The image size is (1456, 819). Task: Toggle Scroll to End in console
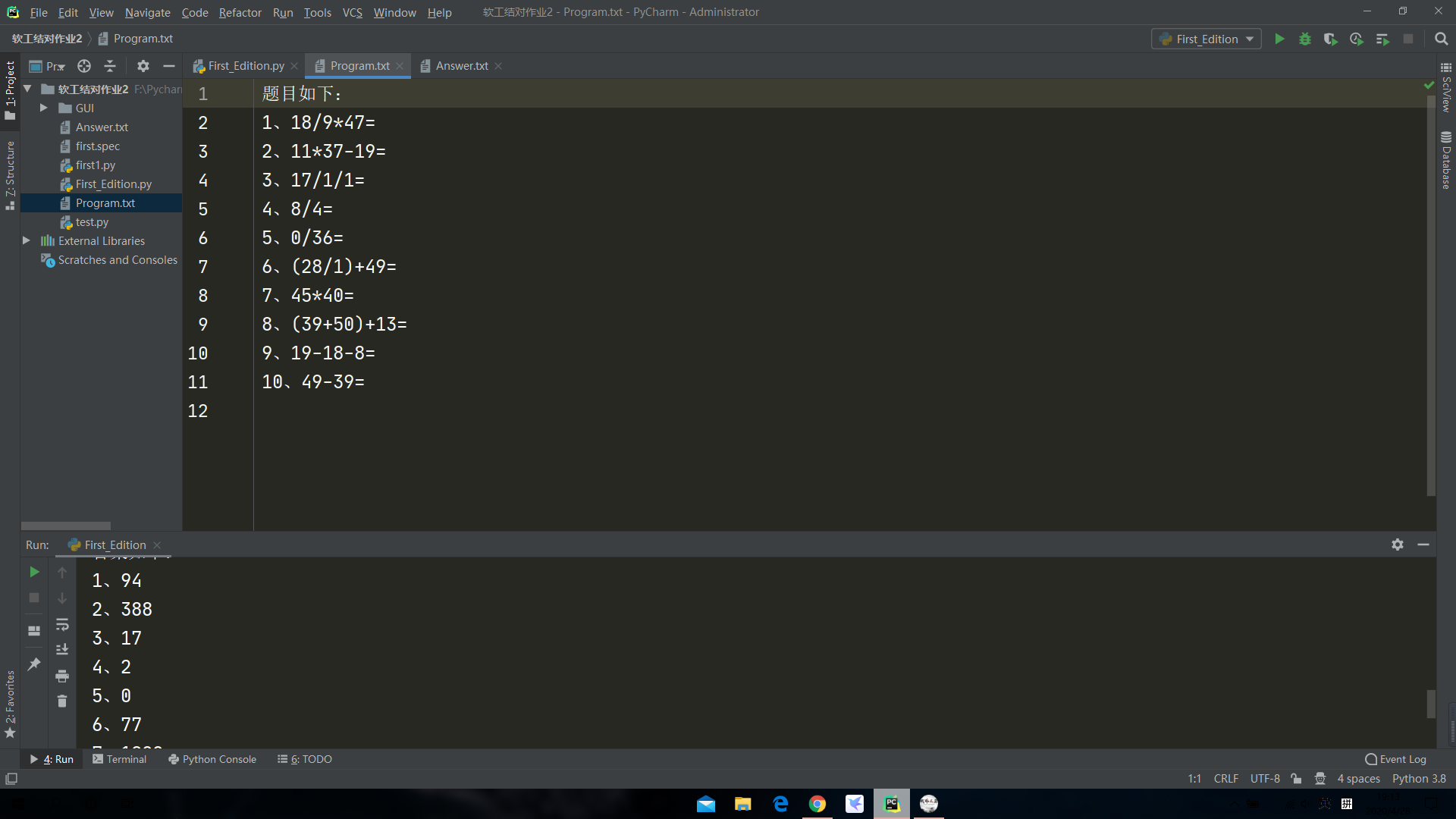(x=62, y=650)
